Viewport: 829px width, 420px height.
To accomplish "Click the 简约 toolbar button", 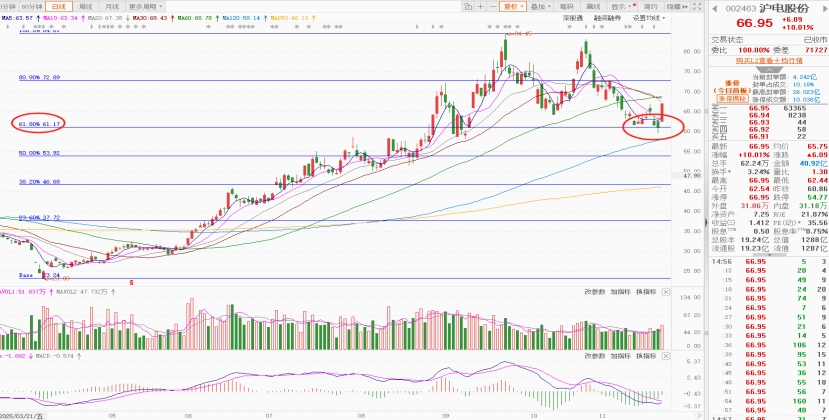I will point(651,7).
